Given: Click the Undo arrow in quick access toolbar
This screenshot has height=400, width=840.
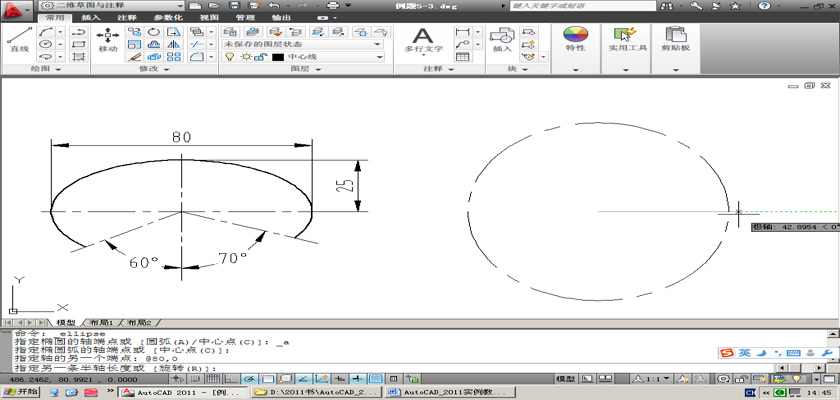Looking at the screenshot, I should 274,5.
